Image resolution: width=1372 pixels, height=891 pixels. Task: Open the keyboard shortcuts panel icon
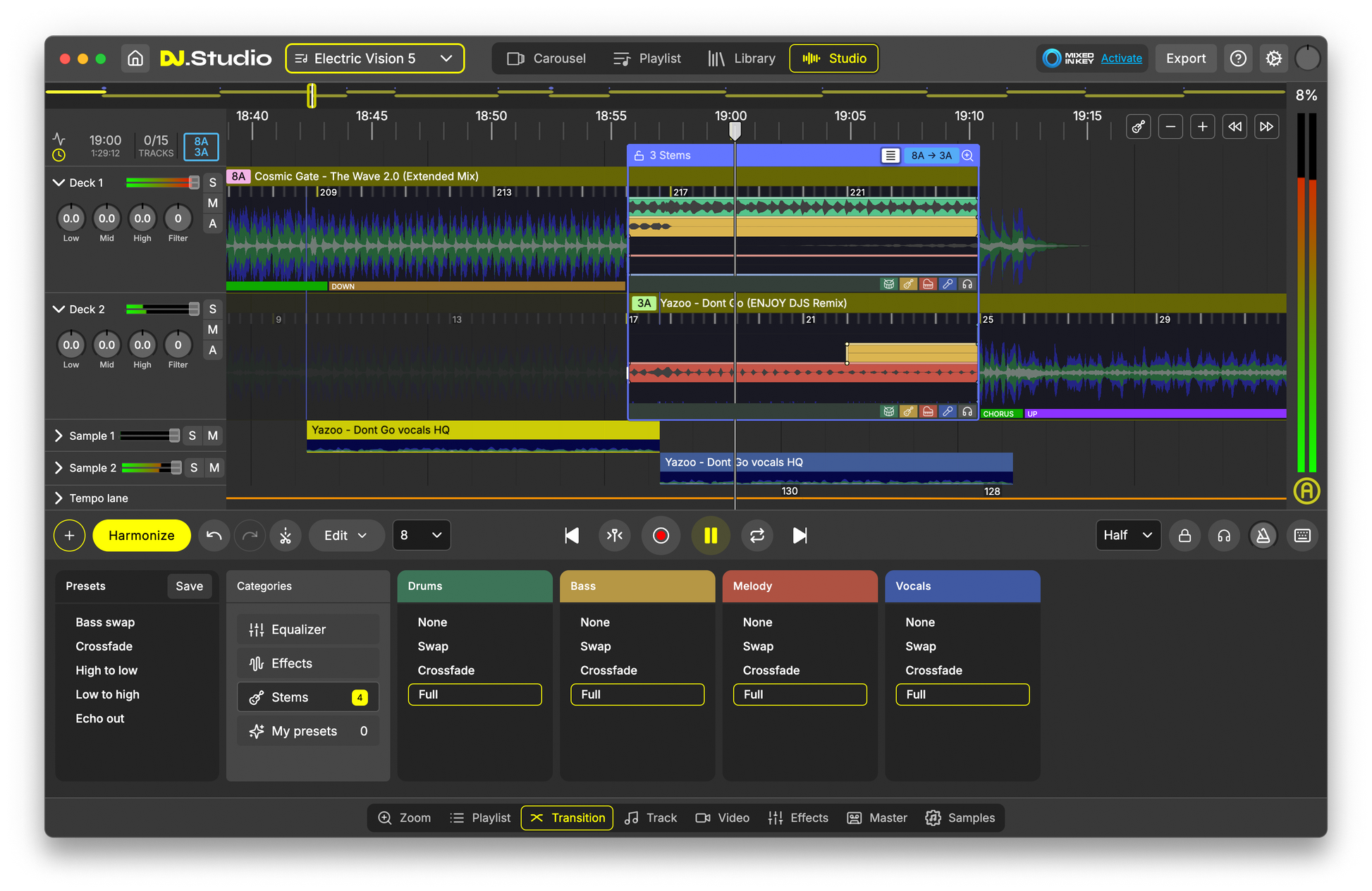tap(1302, 536)
